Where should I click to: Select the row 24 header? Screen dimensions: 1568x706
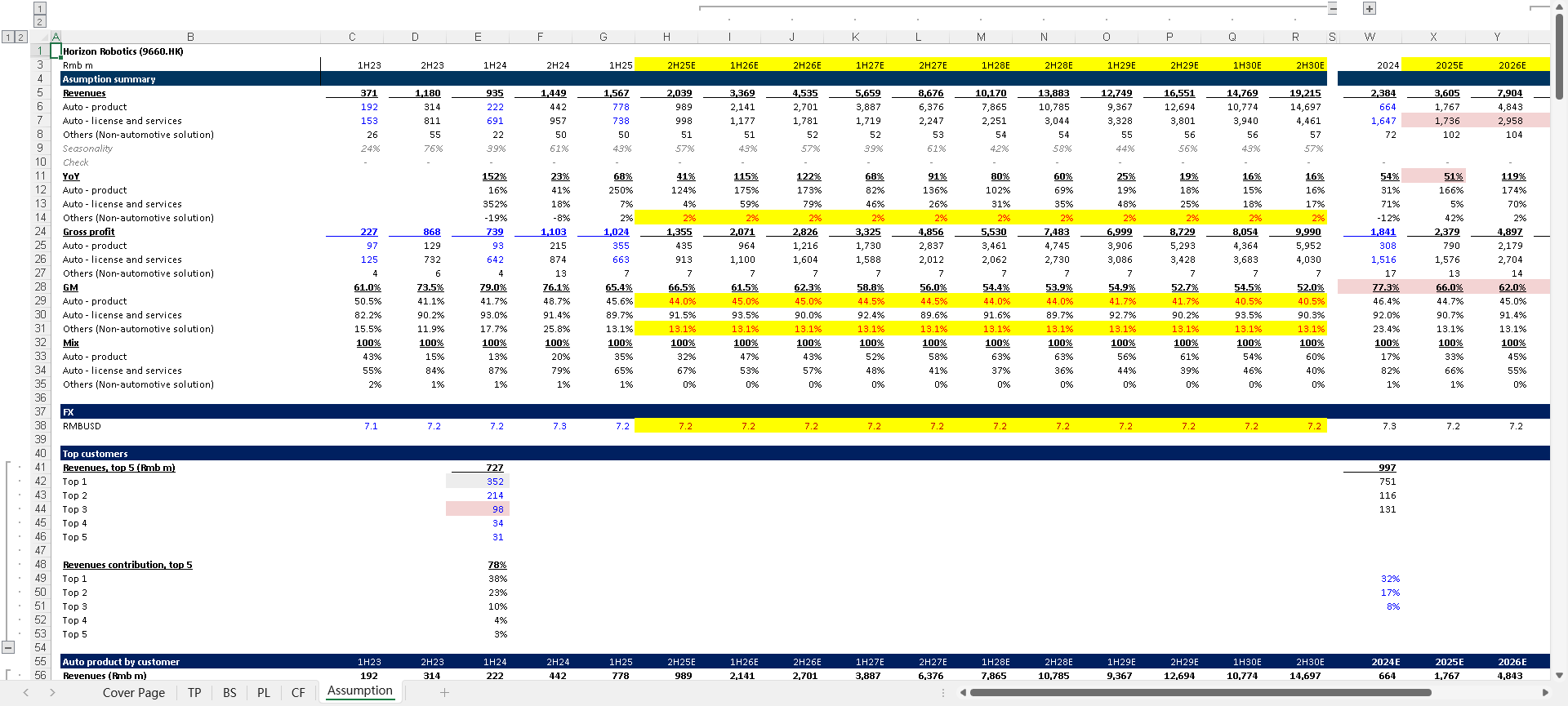[40, 232]
